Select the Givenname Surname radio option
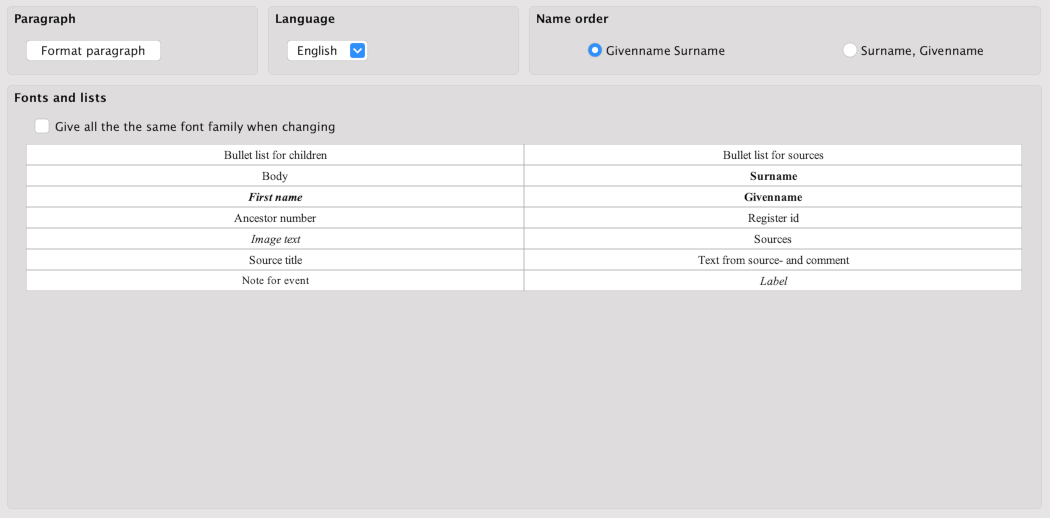 [595, 51]
